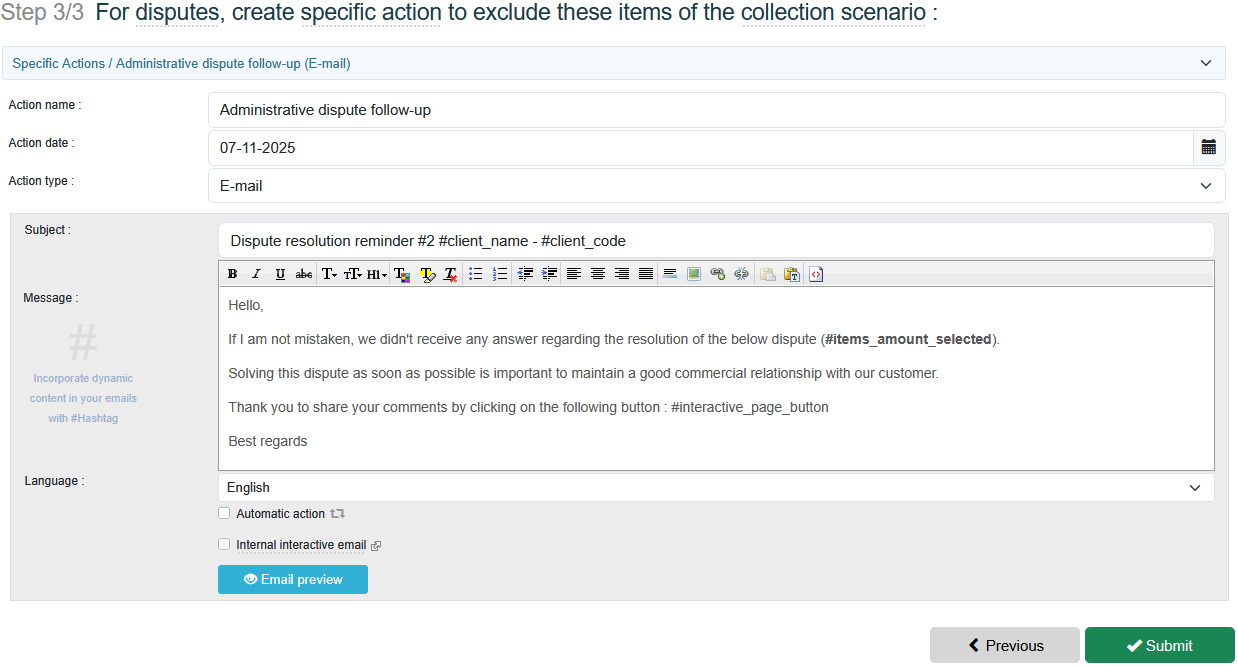Open calendar picker for Action date

pyautogui.click(x=1209, y=148)
